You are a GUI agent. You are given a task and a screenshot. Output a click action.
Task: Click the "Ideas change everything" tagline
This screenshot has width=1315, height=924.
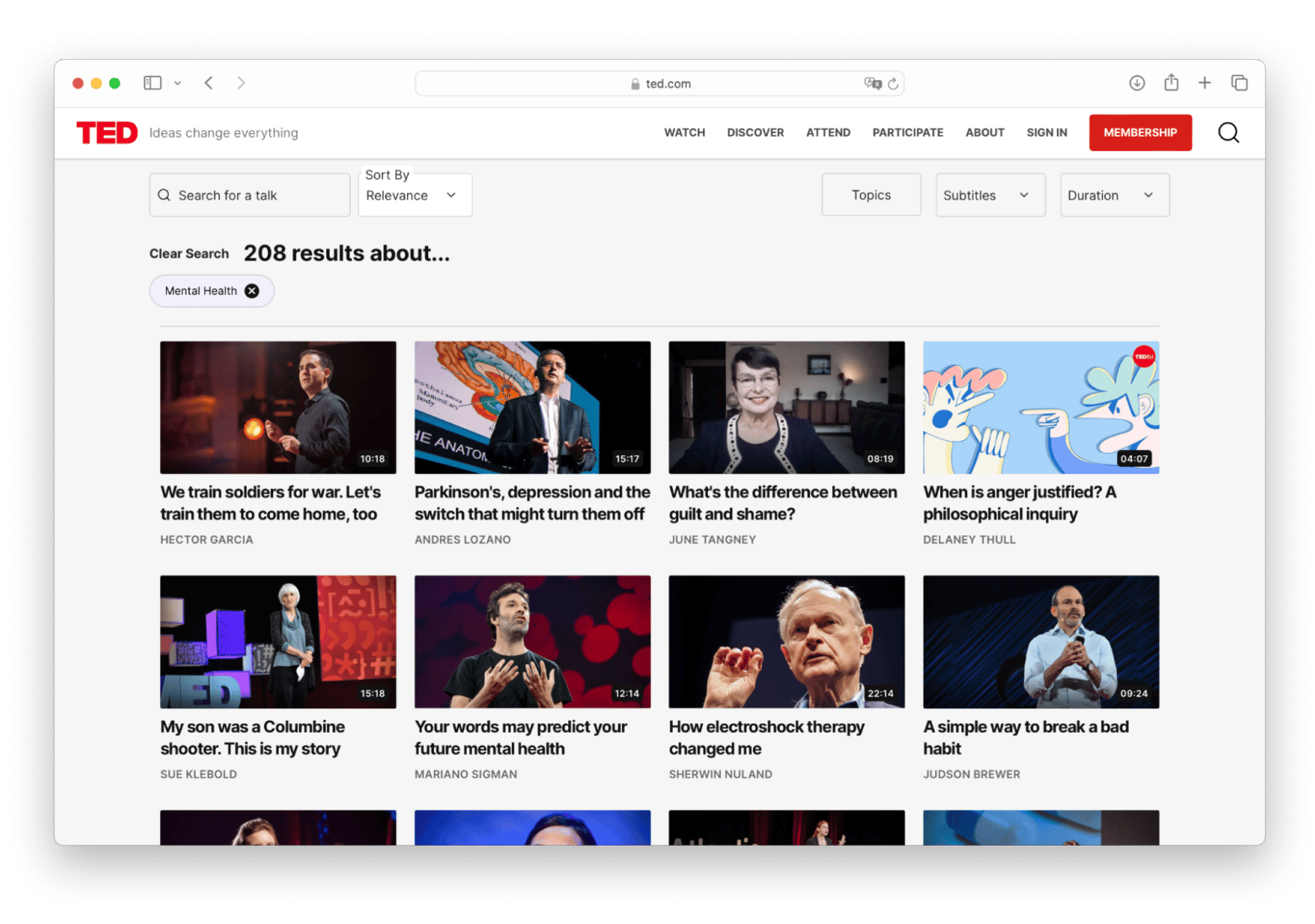[x=223, y=133]
